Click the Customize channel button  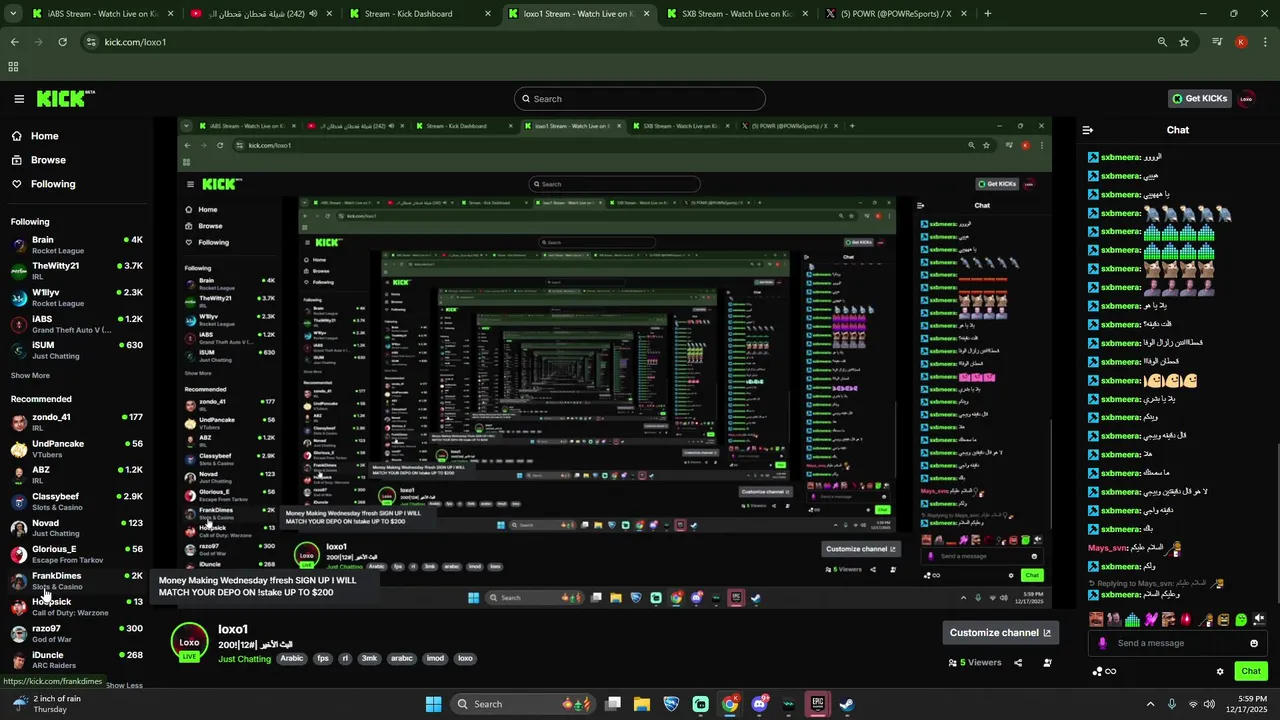pyautogui.click(x=1000, y=633)
